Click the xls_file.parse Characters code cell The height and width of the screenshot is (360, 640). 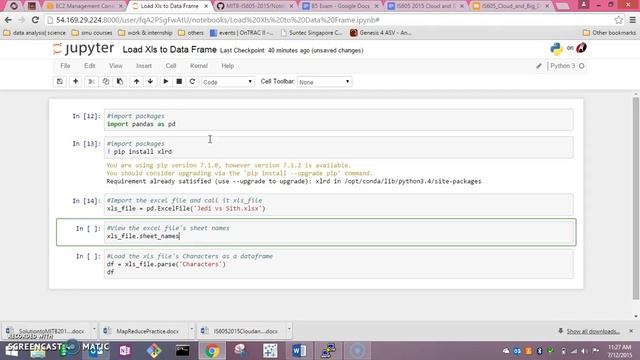tap(338, 264)
